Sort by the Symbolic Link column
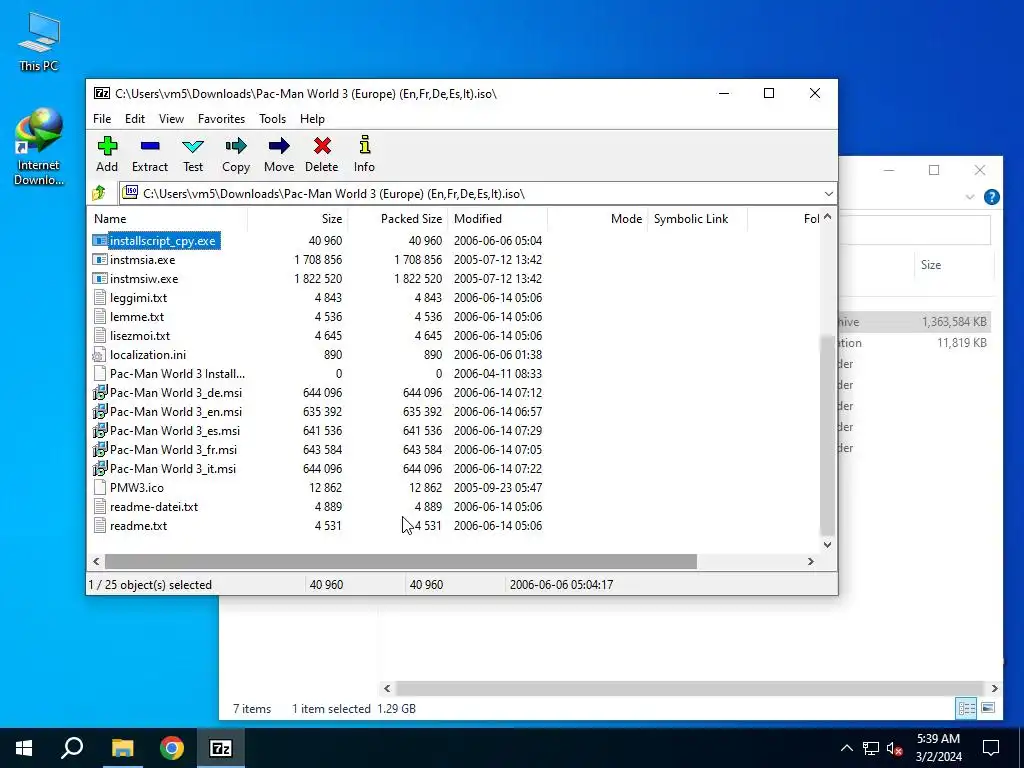Image resolution: width=1024 pixels, height=768 pixels. 697,219
